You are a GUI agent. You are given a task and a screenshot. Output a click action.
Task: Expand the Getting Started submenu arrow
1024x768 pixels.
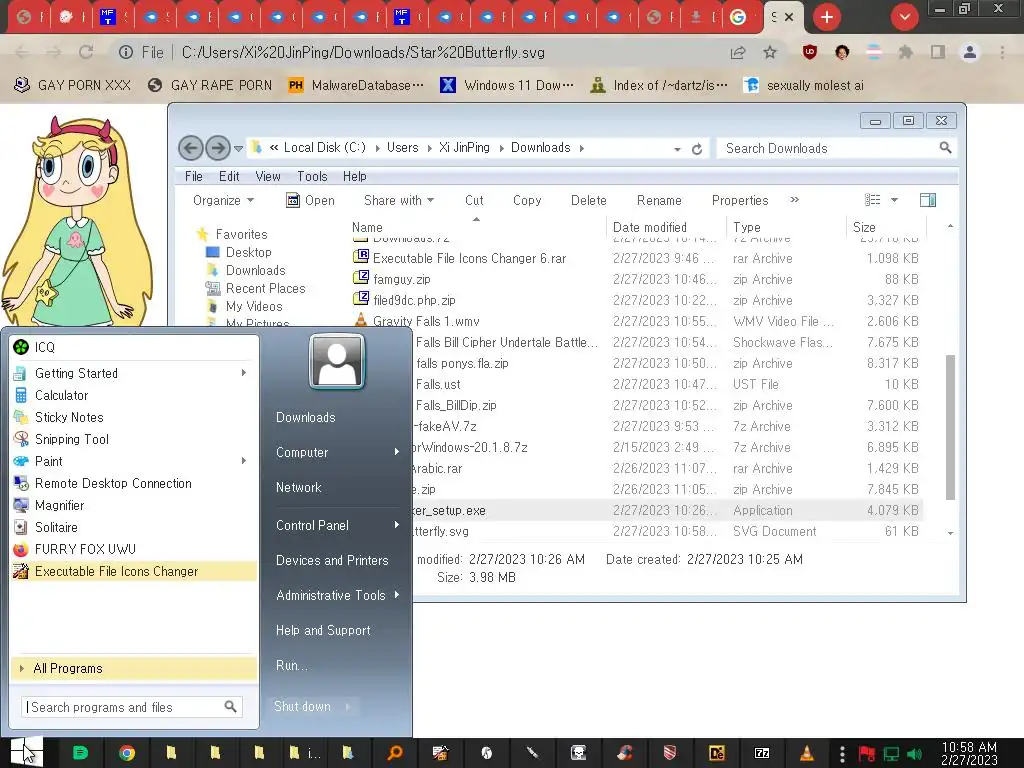[x=244, y=373]
